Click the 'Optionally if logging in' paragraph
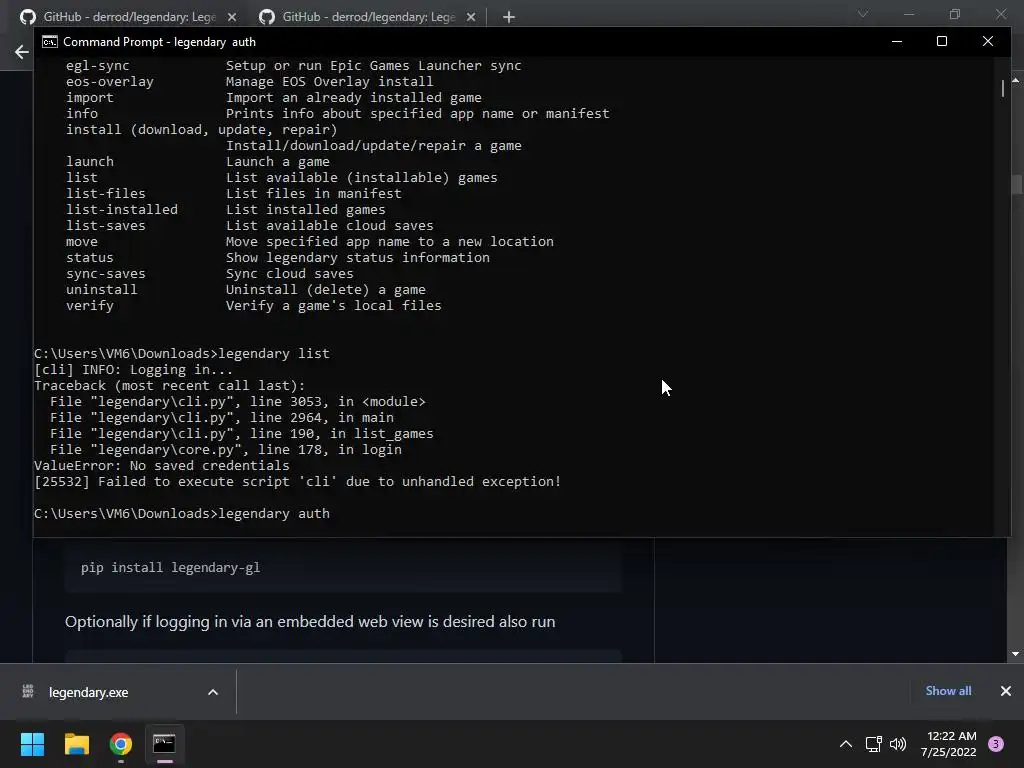 tap(310, 621)
